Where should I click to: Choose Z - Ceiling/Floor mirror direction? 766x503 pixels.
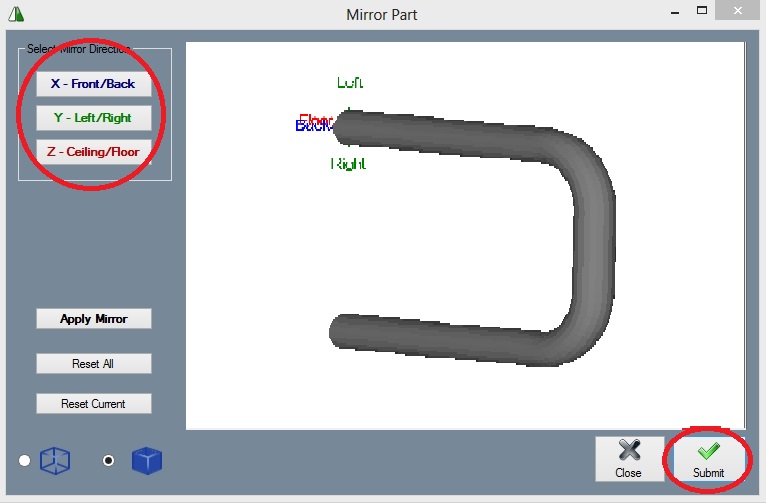[93, 152]
